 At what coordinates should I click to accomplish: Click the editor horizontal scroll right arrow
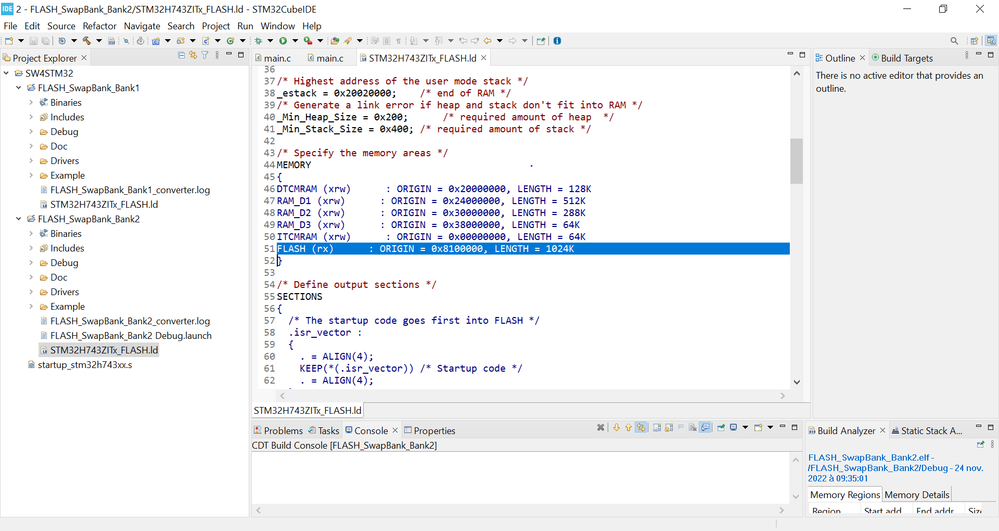tap(782, 396)
